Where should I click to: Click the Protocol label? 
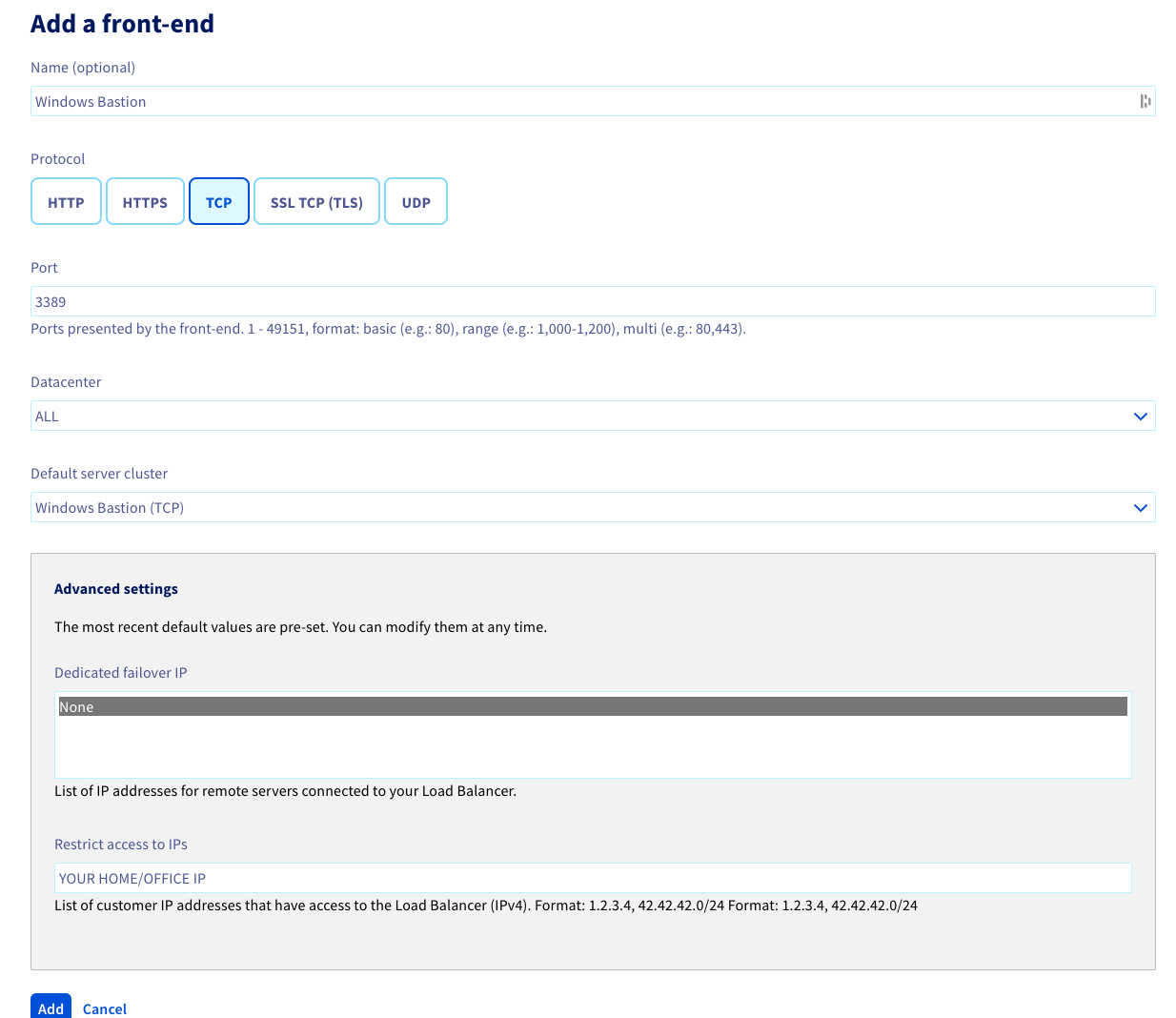pyautogui.click(x=58, y=159)
